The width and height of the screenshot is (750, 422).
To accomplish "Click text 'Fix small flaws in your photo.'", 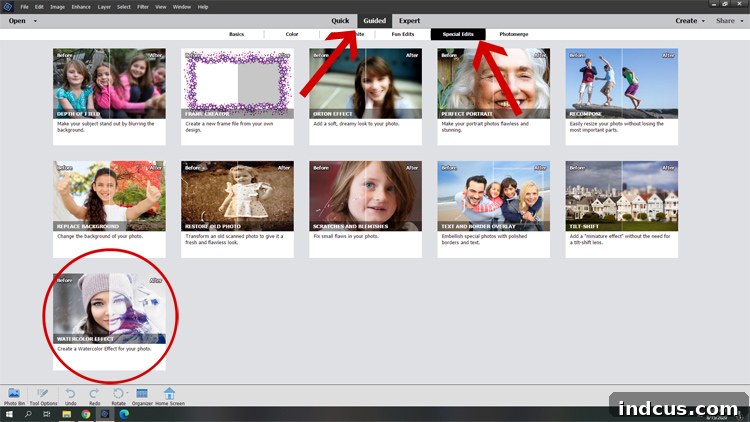I will pos(346,236).
